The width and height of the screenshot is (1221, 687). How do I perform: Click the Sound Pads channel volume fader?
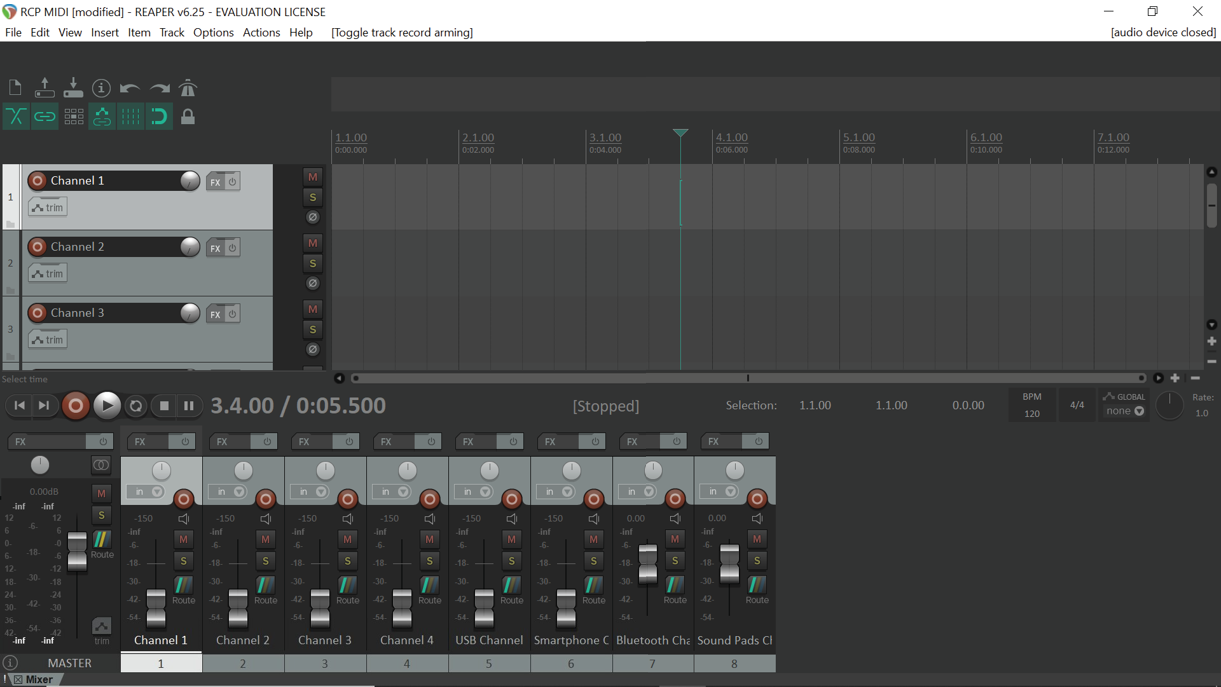click(730, 564)
